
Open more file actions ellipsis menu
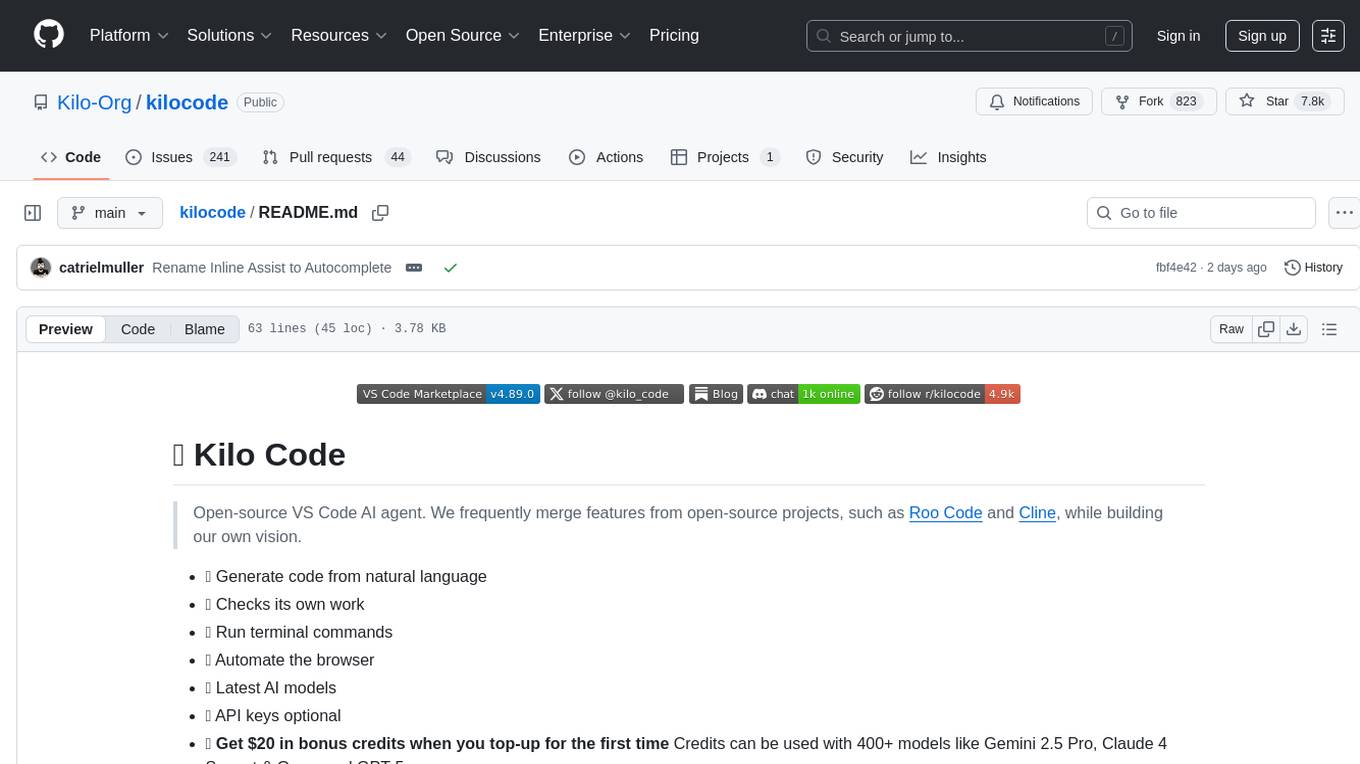(1344, 213)
